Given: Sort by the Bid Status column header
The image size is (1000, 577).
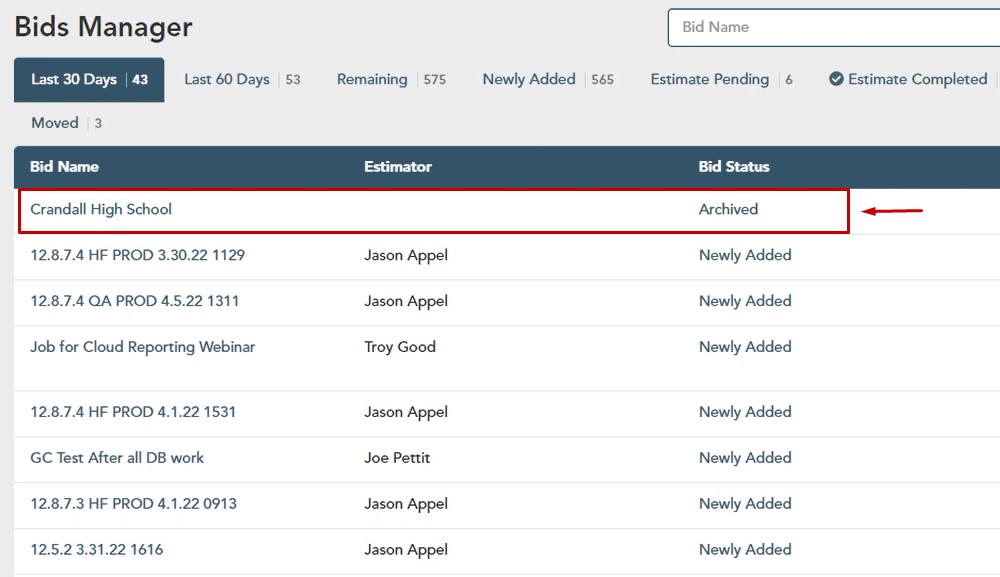Looking at the screenshot, I should (733, 167).
